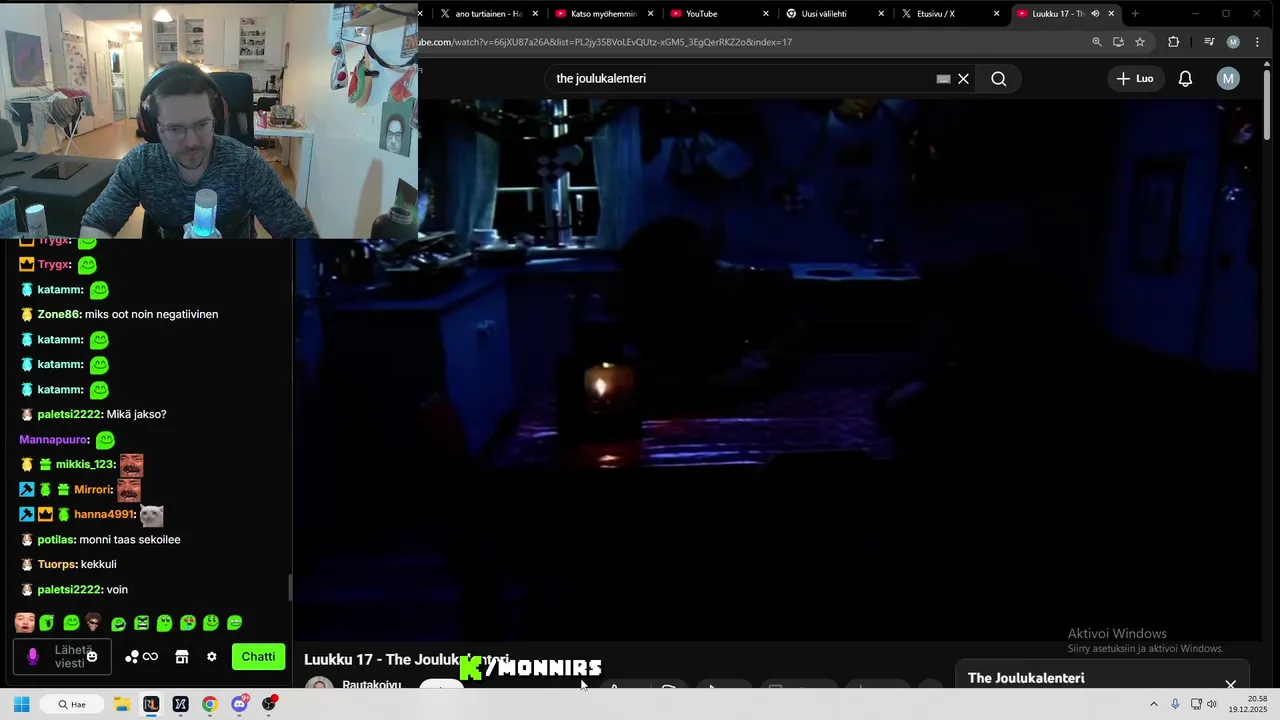
Task: Click the browser address bar URL
Action: (605, 42)
